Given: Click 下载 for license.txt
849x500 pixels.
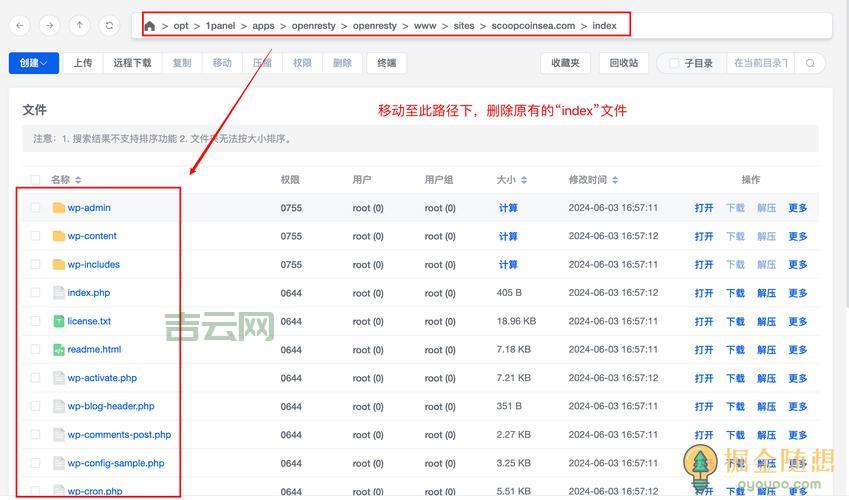Looking at the screenshot, I should (x=735, y=322).
